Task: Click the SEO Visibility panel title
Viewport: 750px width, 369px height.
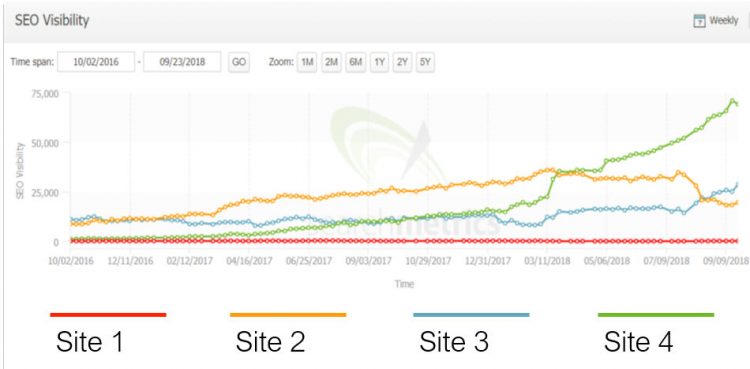Action: pos(52,21)
